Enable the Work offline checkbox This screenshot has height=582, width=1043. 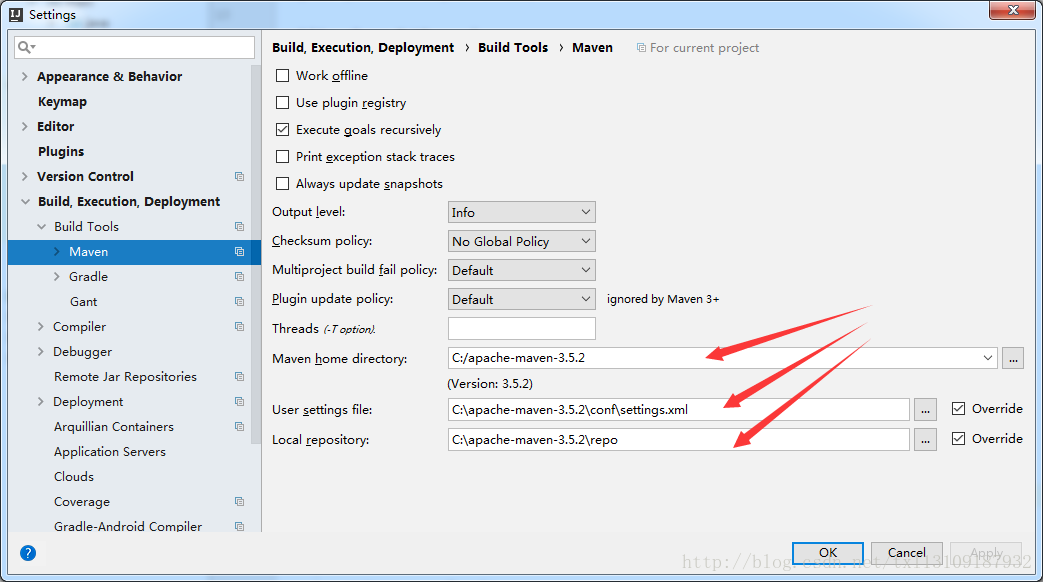283,76
